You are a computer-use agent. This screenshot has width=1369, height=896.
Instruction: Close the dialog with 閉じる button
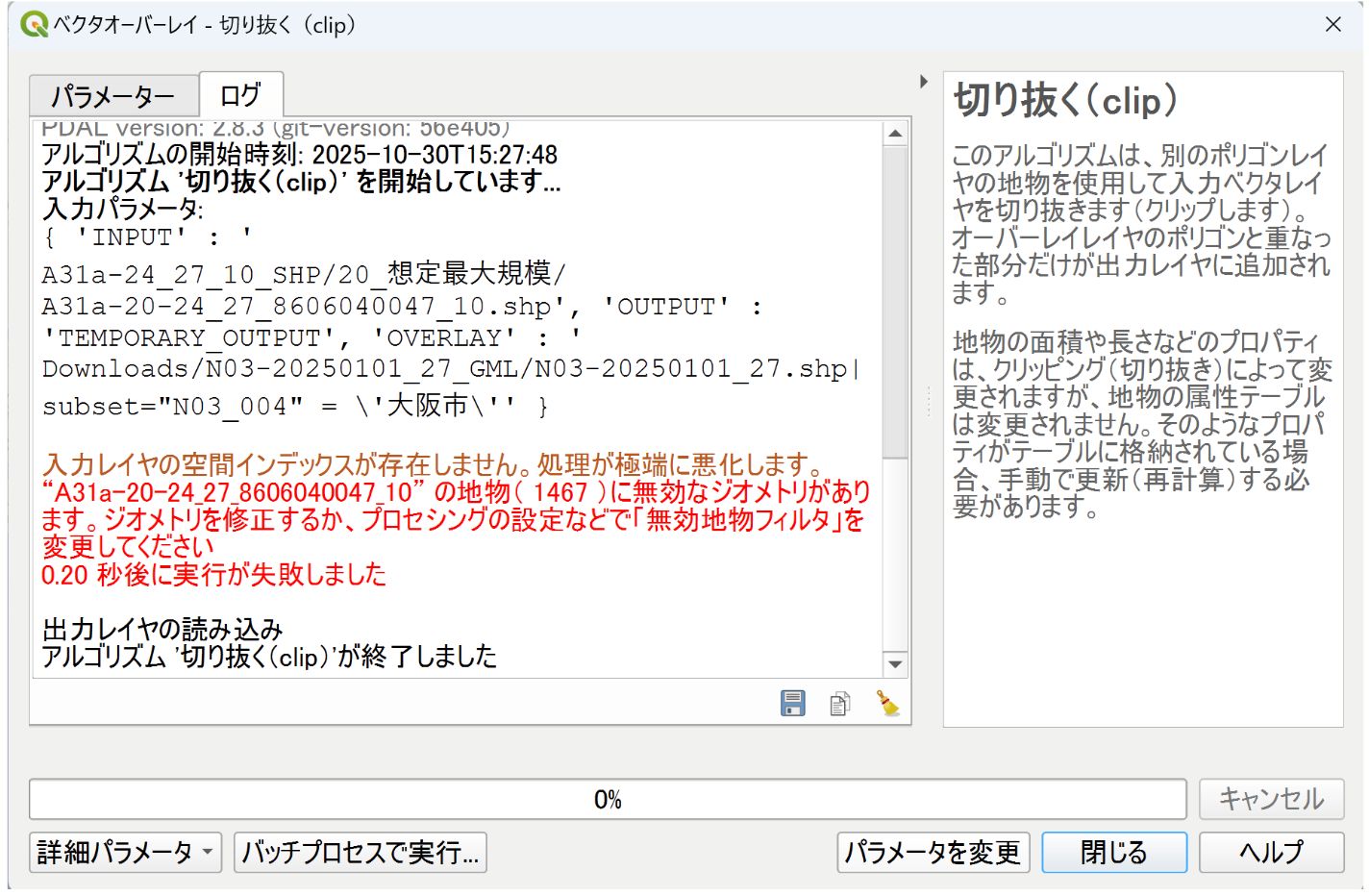[x=1114, y=853]
